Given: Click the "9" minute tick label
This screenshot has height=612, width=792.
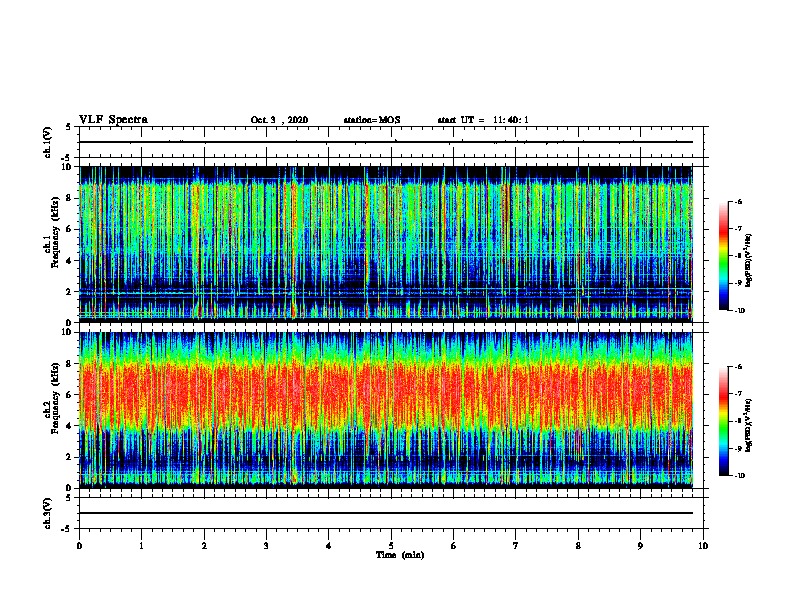Looking at the screenshot, I should [640, 546].
